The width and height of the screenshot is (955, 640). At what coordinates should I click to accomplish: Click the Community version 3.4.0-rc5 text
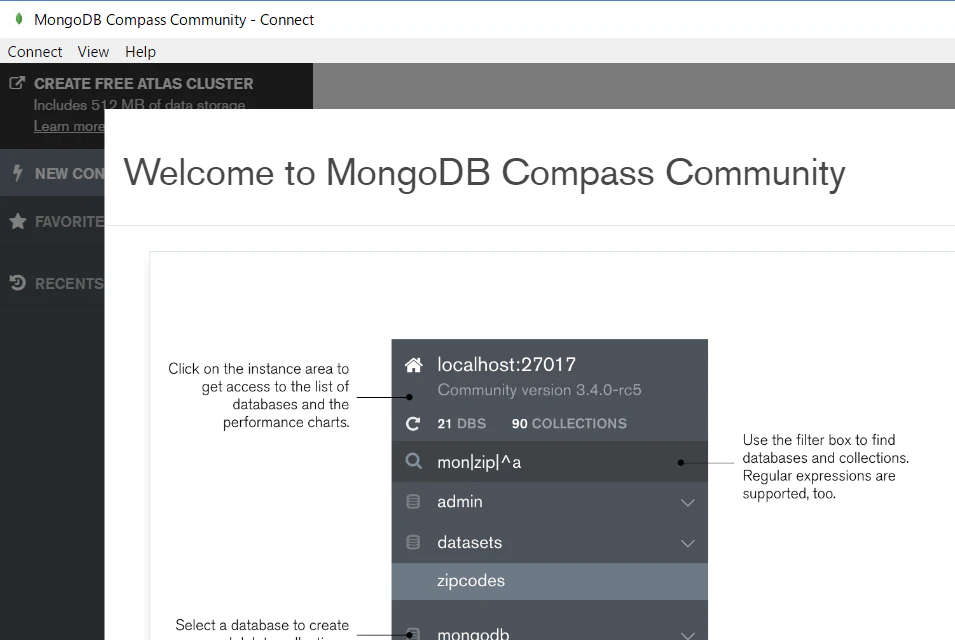tap(539, 390)
